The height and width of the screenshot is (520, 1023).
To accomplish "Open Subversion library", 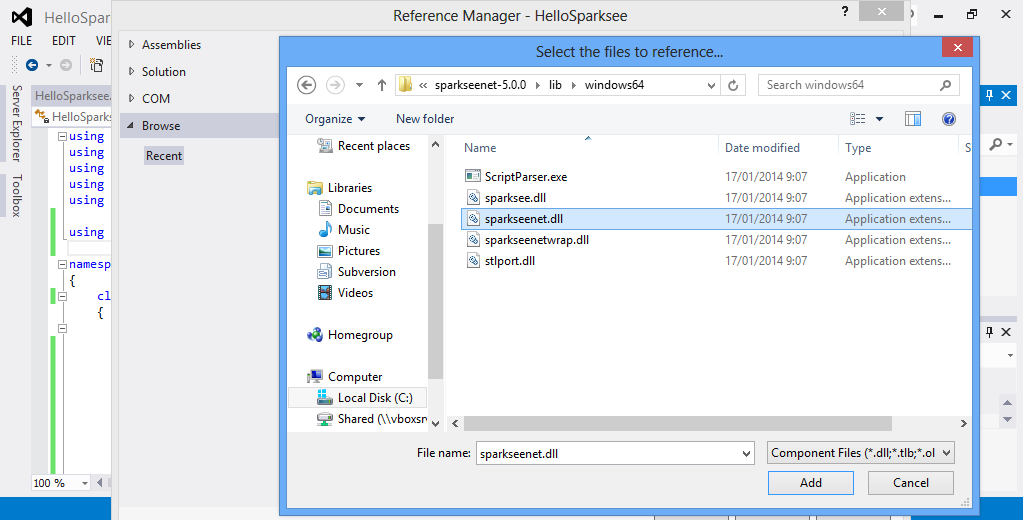I will (367, 271).
